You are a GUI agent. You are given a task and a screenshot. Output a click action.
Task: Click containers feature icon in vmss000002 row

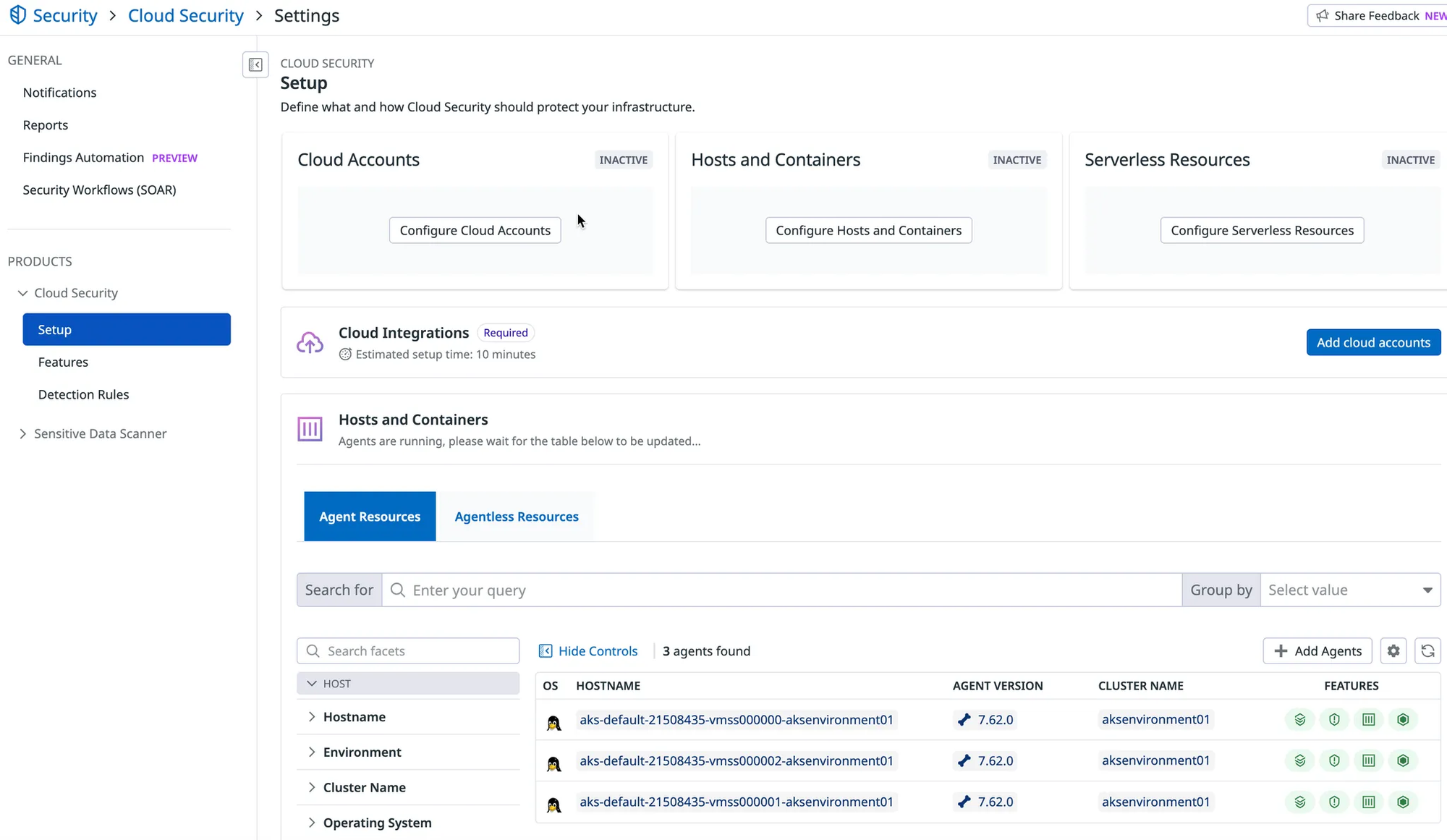(x=1369, y=760)
